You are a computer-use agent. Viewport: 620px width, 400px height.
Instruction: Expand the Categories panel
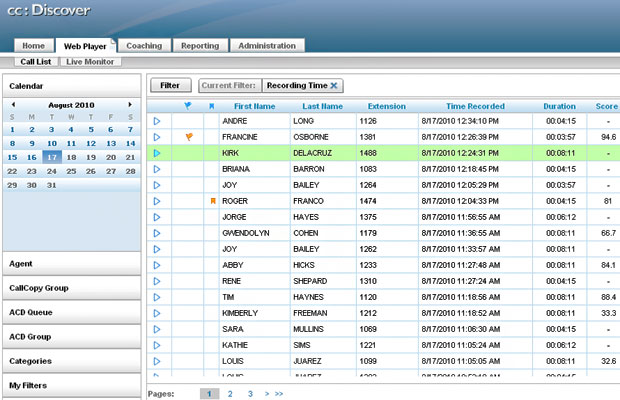click(72, 361)
